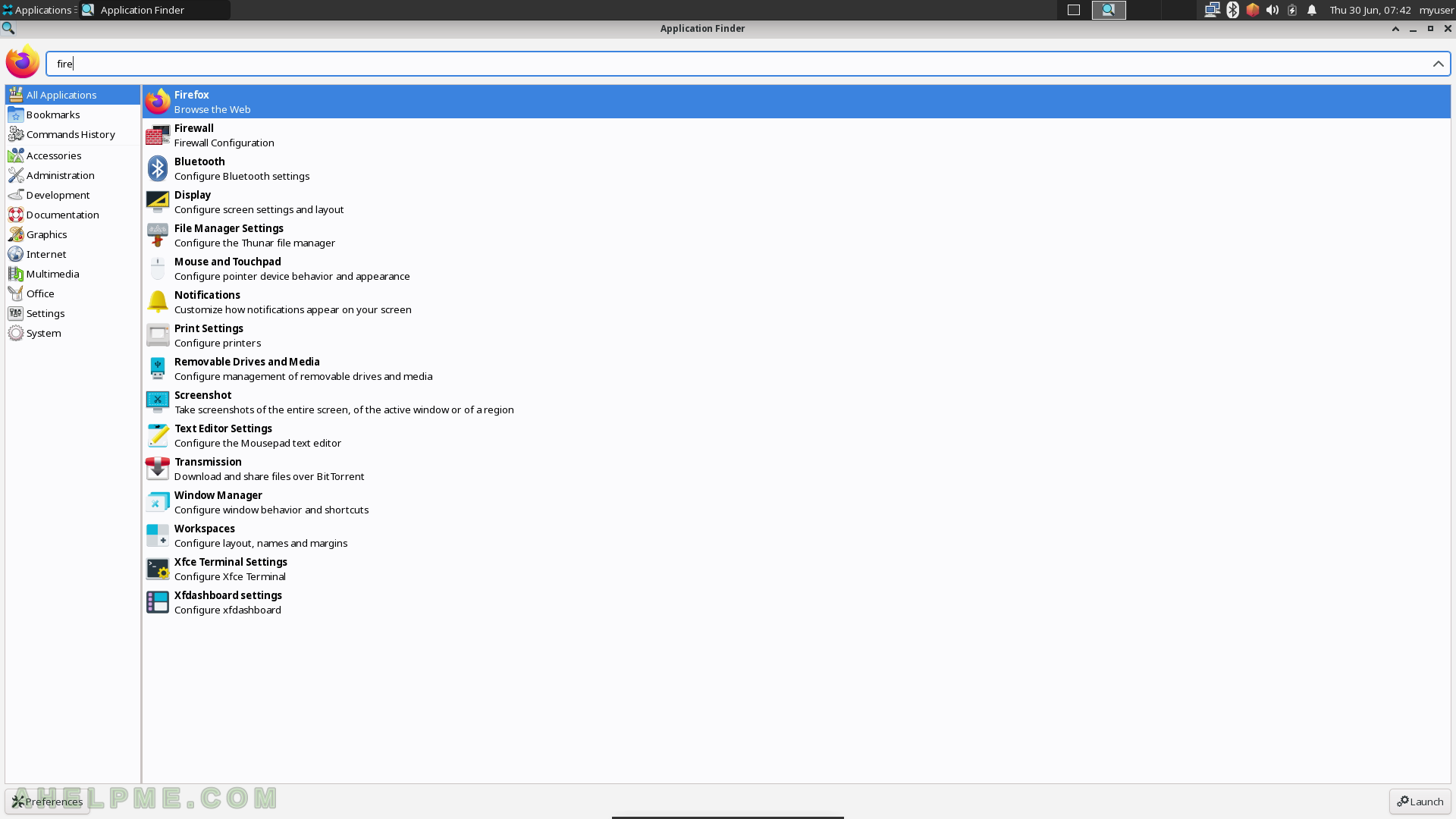Open the Applications menu in top panel
Screen dimensions: 1456x819
point(38,10)
